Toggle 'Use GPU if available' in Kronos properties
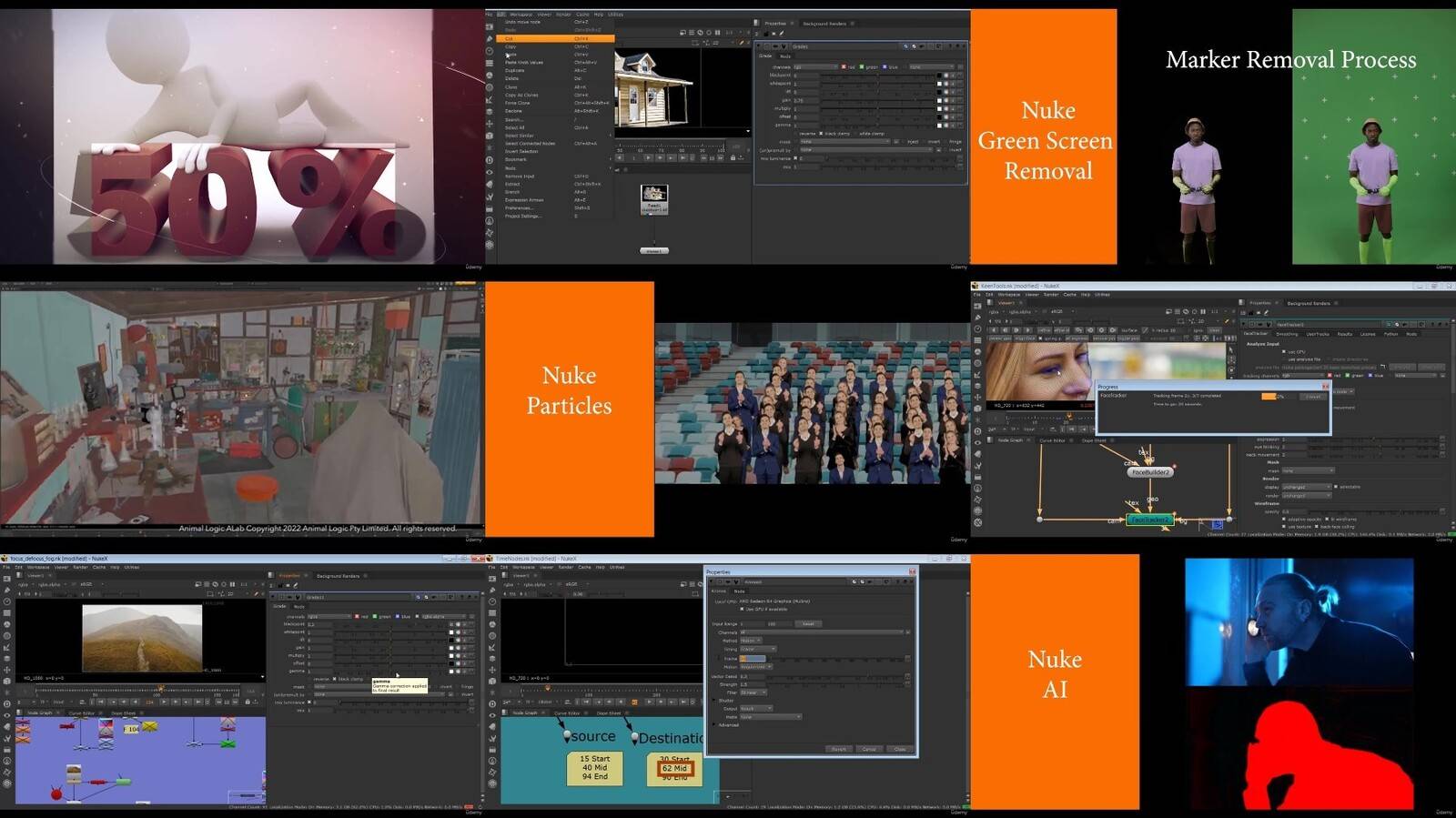Screen dimensions: 1456x818 point(743,609)
